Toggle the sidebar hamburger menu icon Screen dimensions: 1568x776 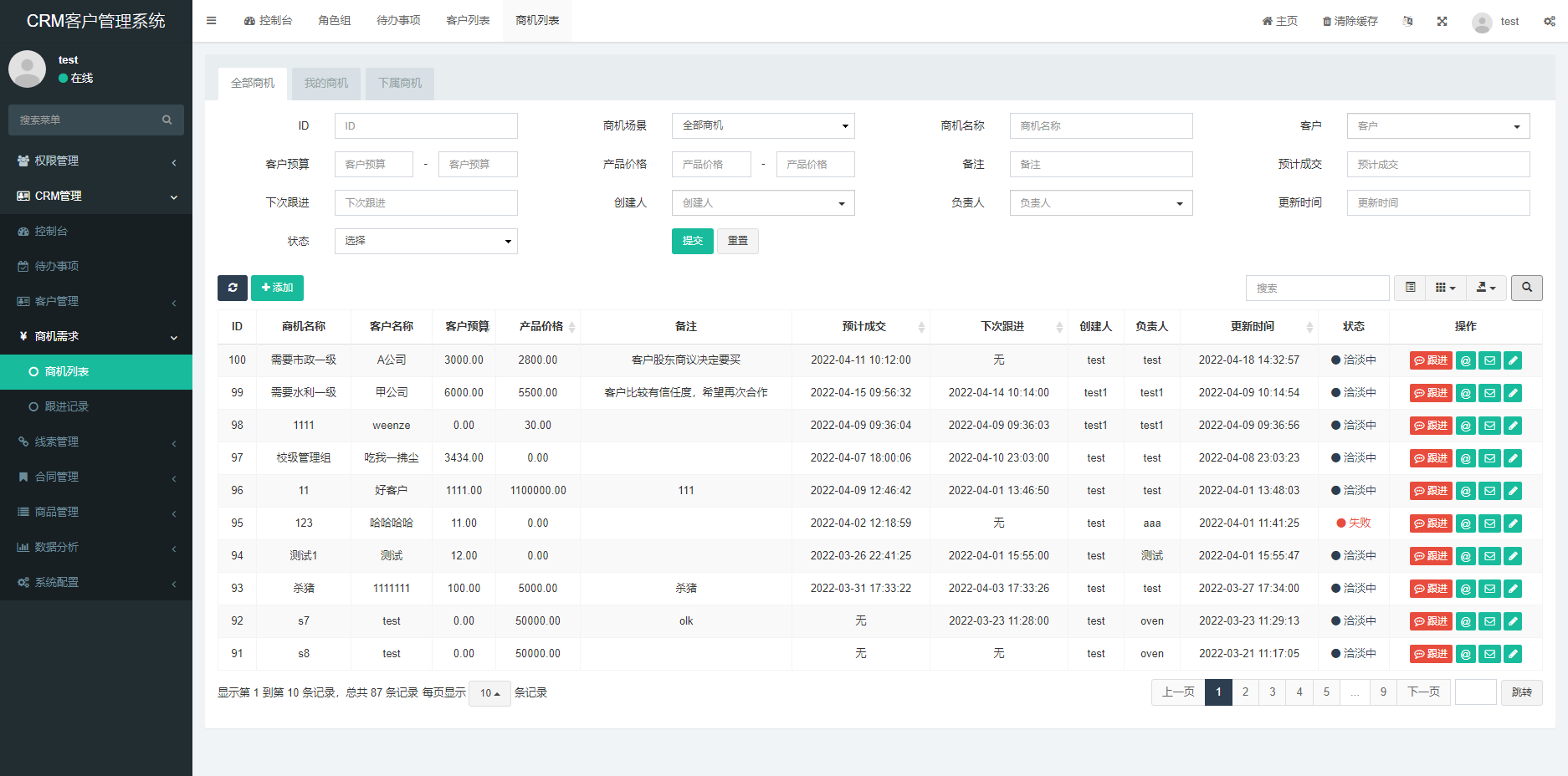tap(212, 21)
